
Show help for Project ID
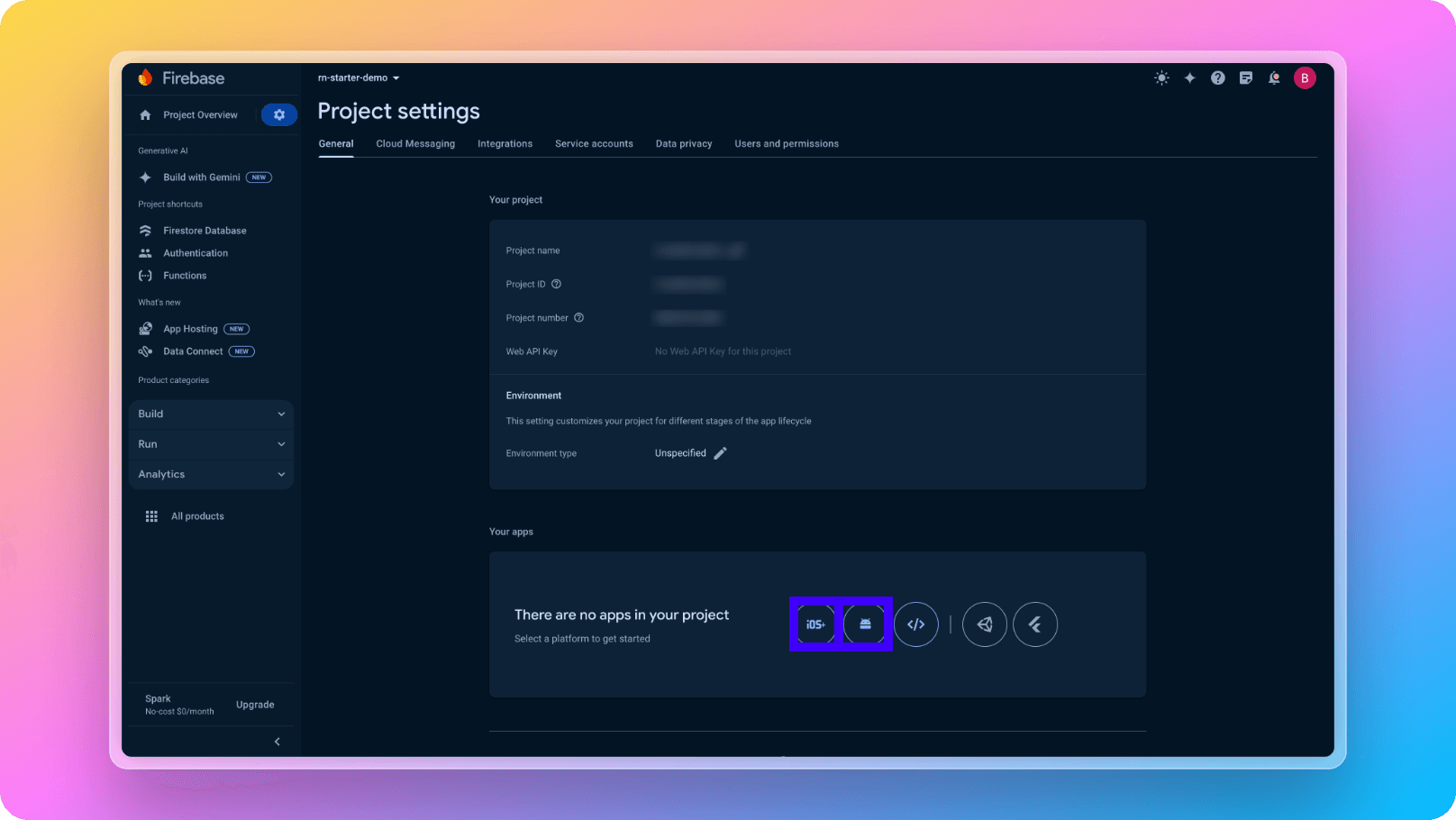click(x=556, y=284)
